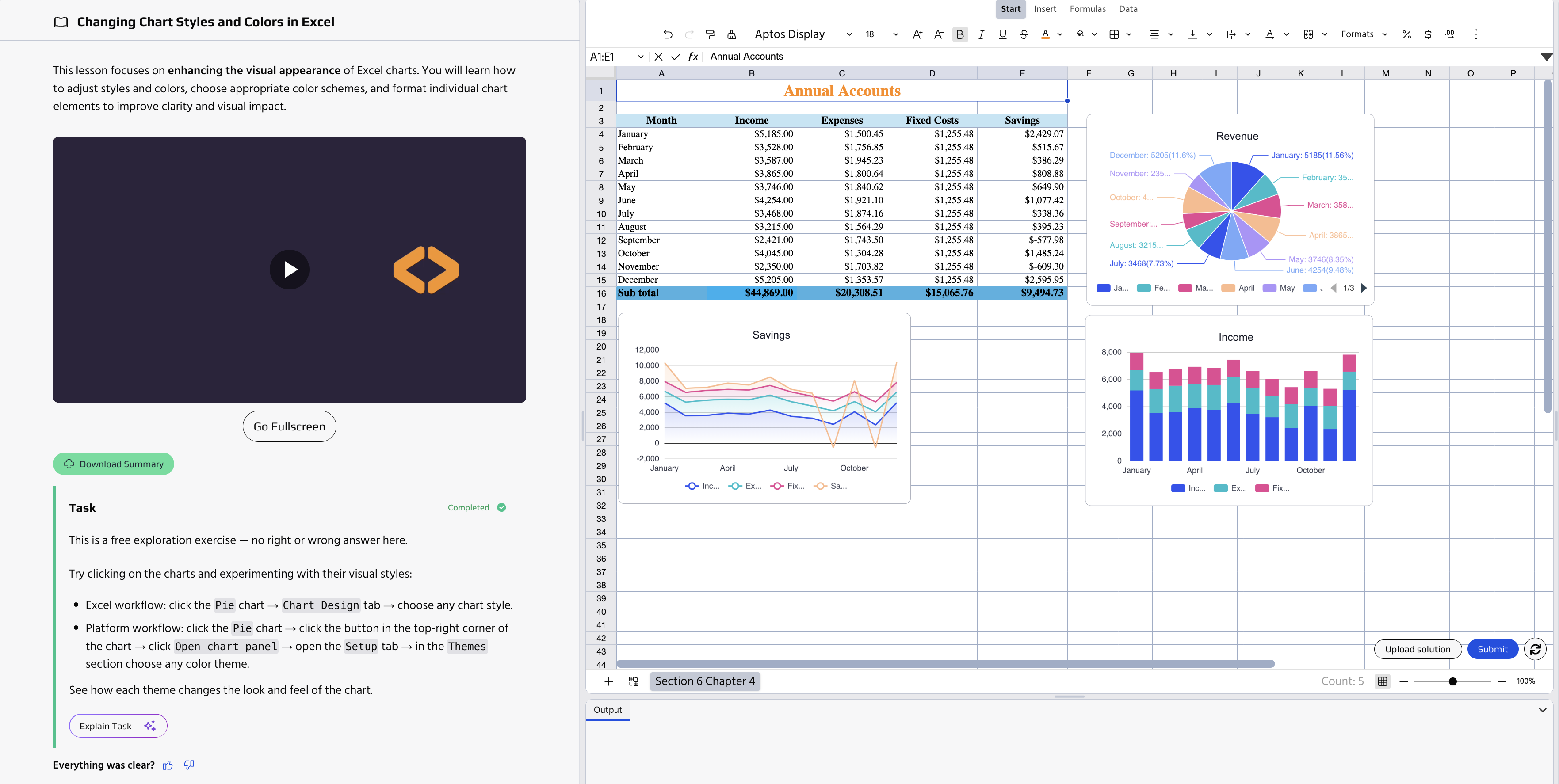Image resolution: width=1559 pixels, height=784 pixels.
Task: Click the zoom slider handle
Action: click(x=1452, y=682)
